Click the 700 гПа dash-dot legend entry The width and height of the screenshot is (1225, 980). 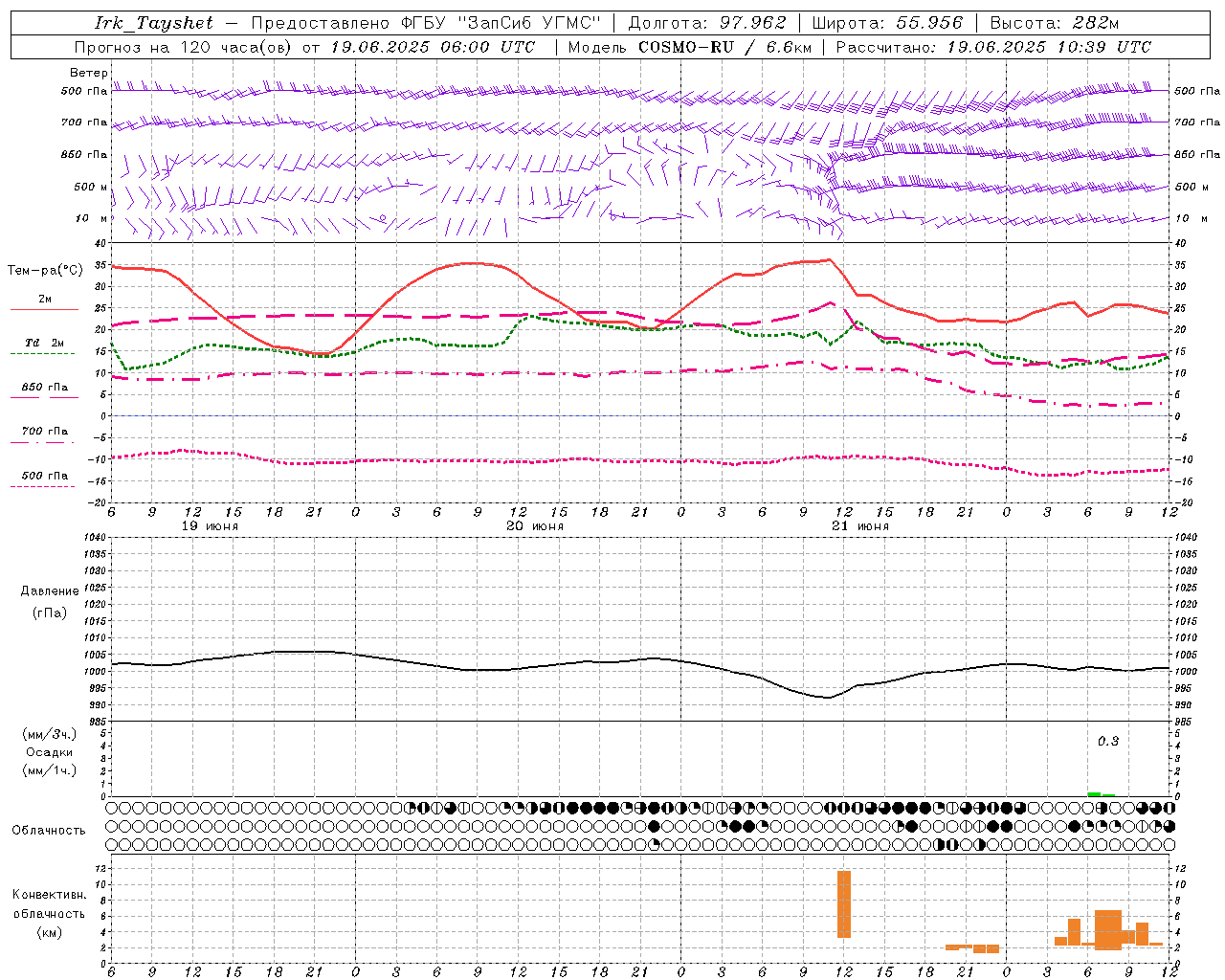coord(45,431)
